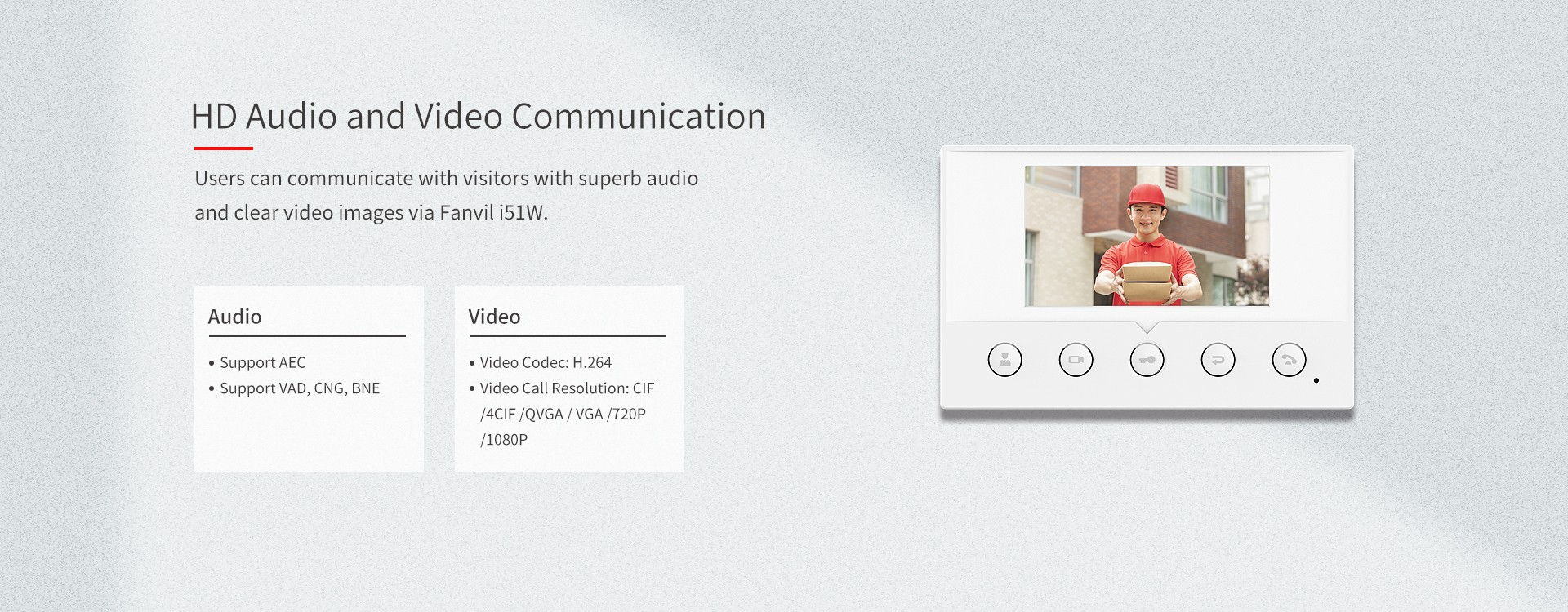
Task: Click the concierge guard icon button
Action: [1004, 360]
